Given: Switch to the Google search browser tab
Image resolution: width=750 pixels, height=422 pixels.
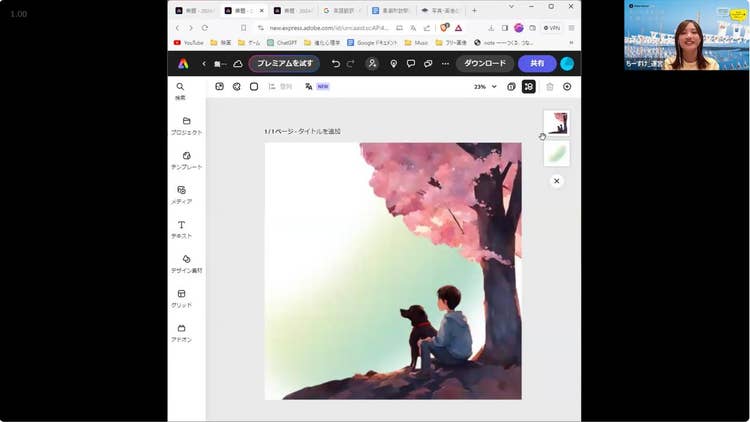Looking at the screenshot, I should coord(342,10).
